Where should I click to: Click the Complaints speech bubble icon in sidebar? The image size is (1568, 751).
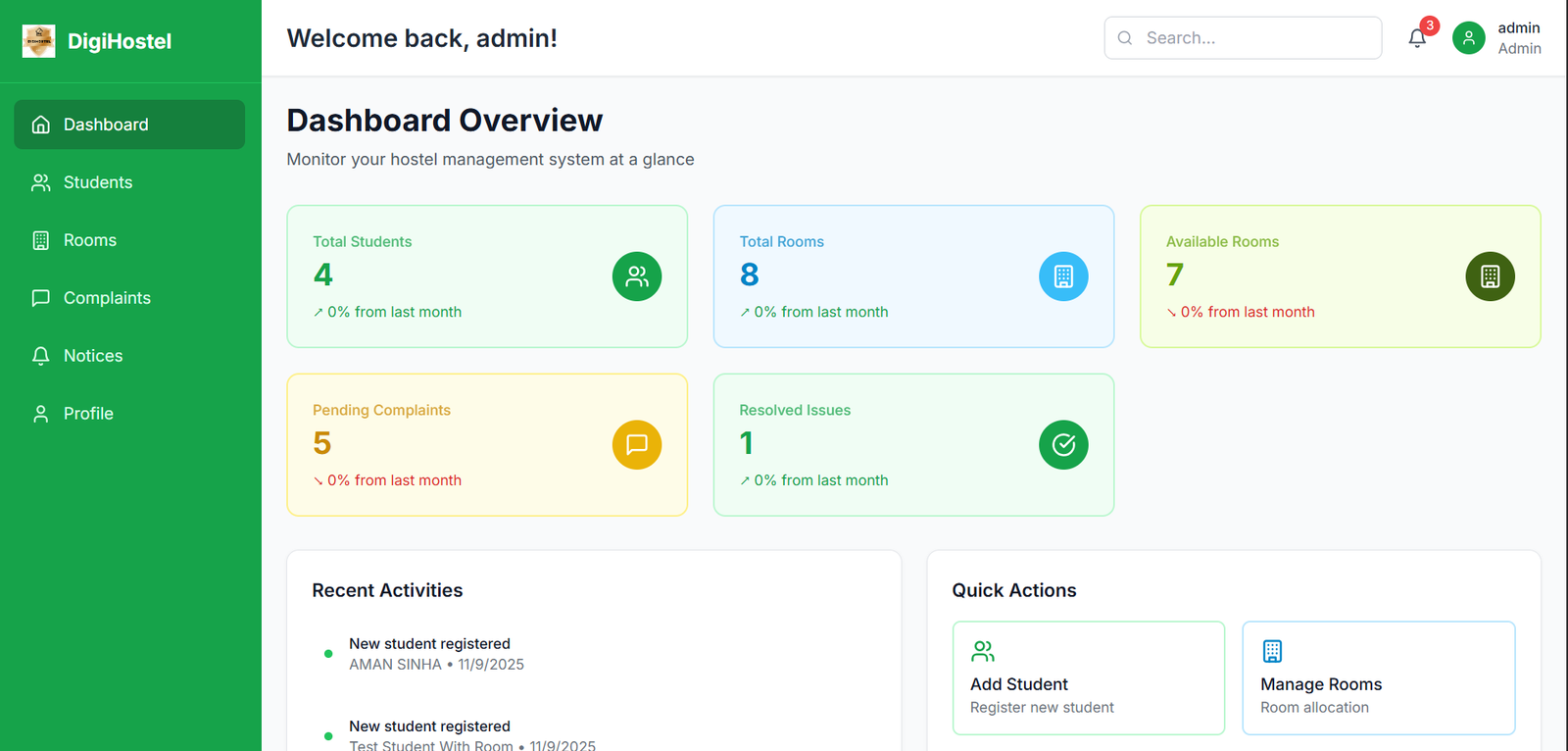pyautogui.click(x=40, y=298)
